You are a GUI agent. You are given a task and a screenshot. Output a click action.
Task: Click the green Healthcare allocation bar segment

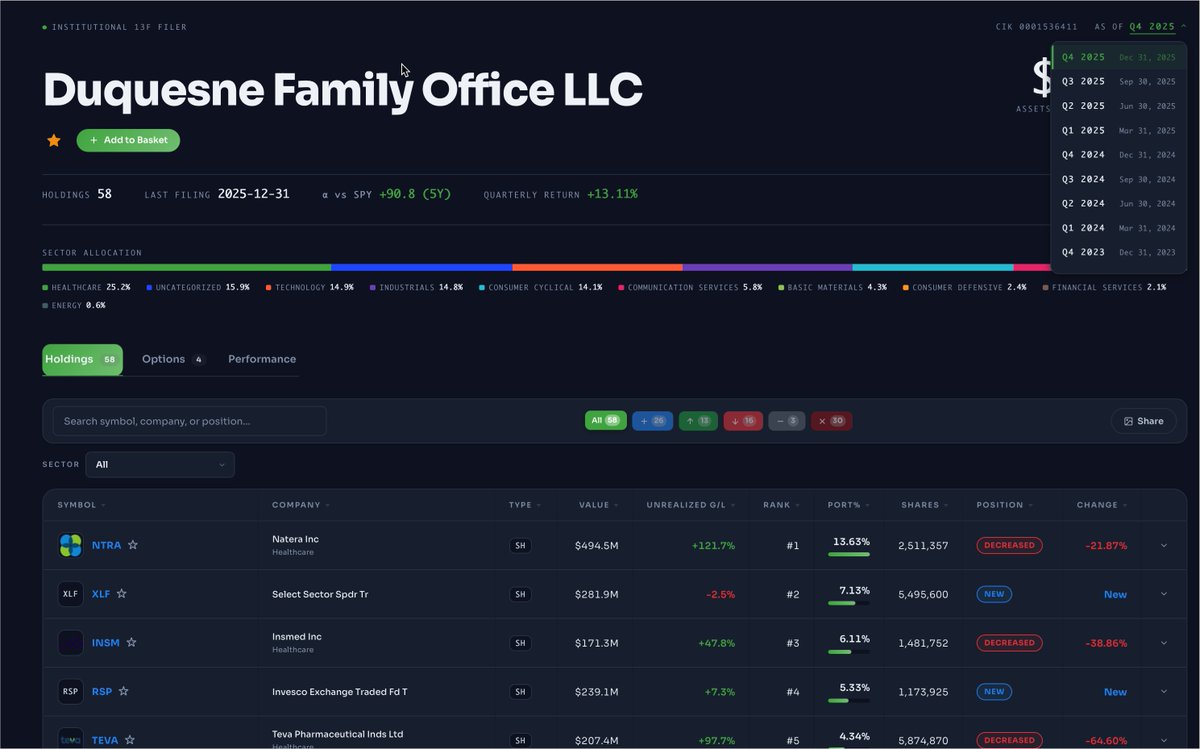186,267
